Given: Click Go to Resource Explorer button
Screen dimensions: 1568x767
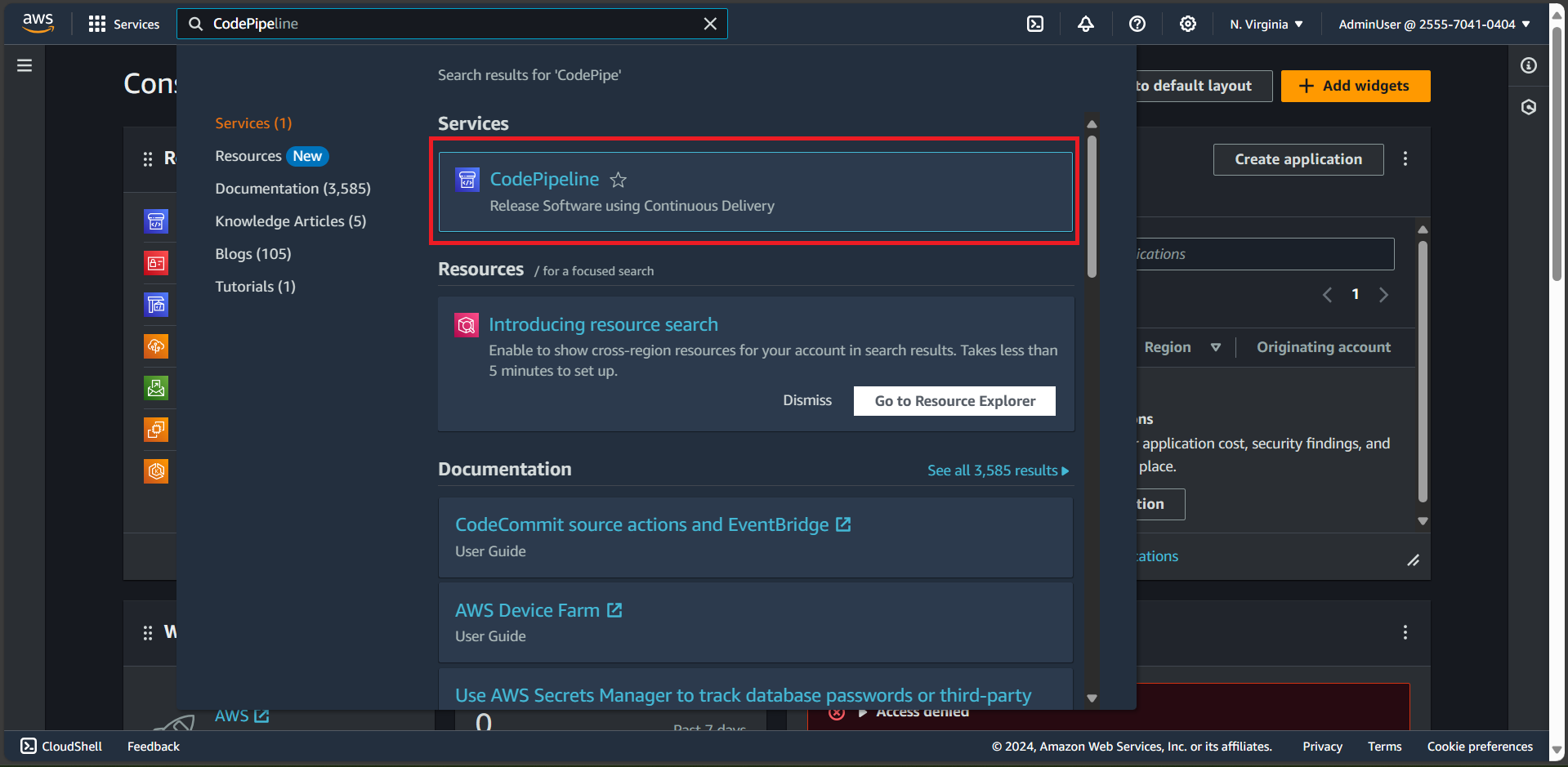Looking at the screenshot, I should 954,401.
